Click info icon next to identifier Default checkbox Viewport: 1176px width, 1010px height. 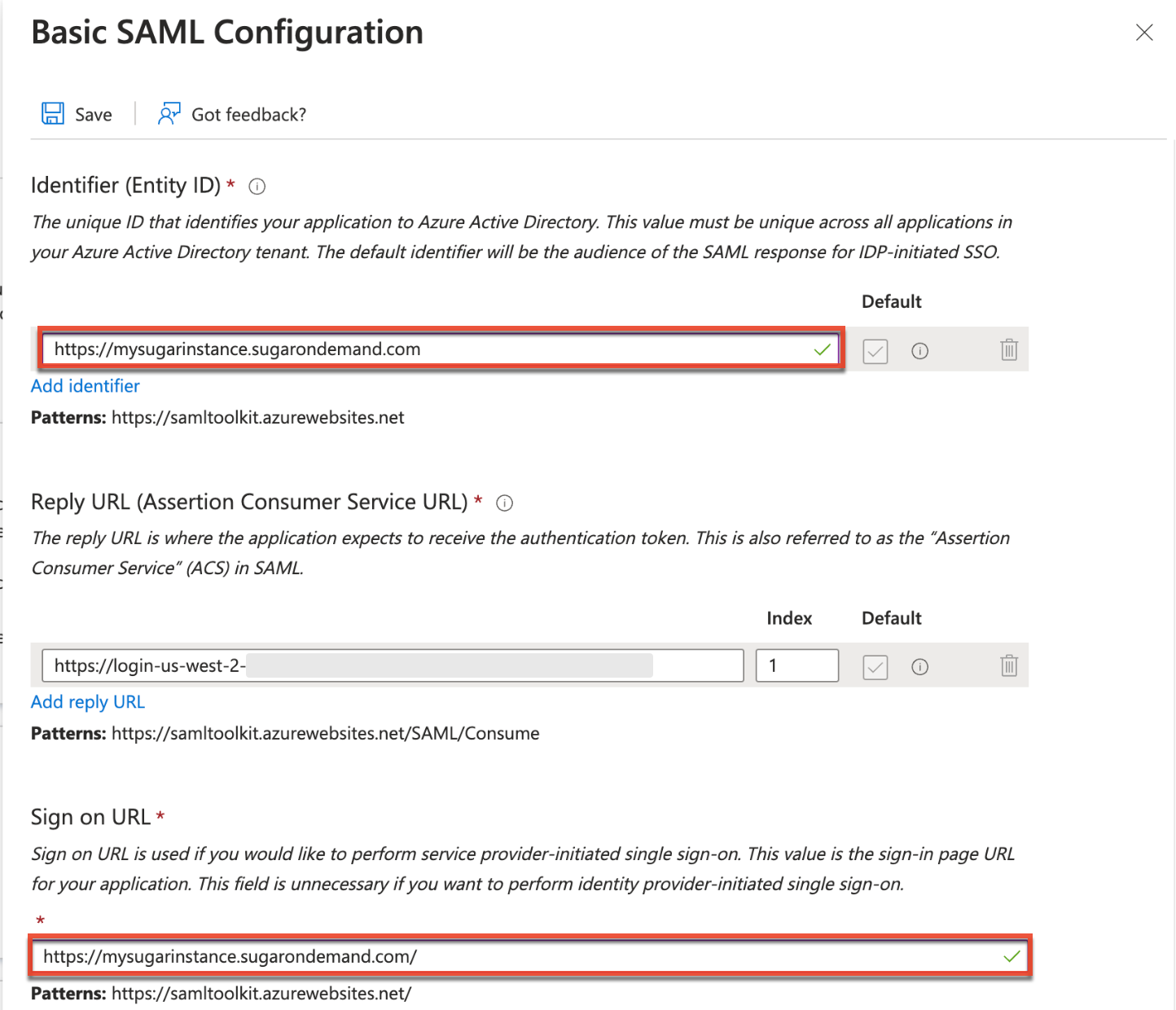920,350
